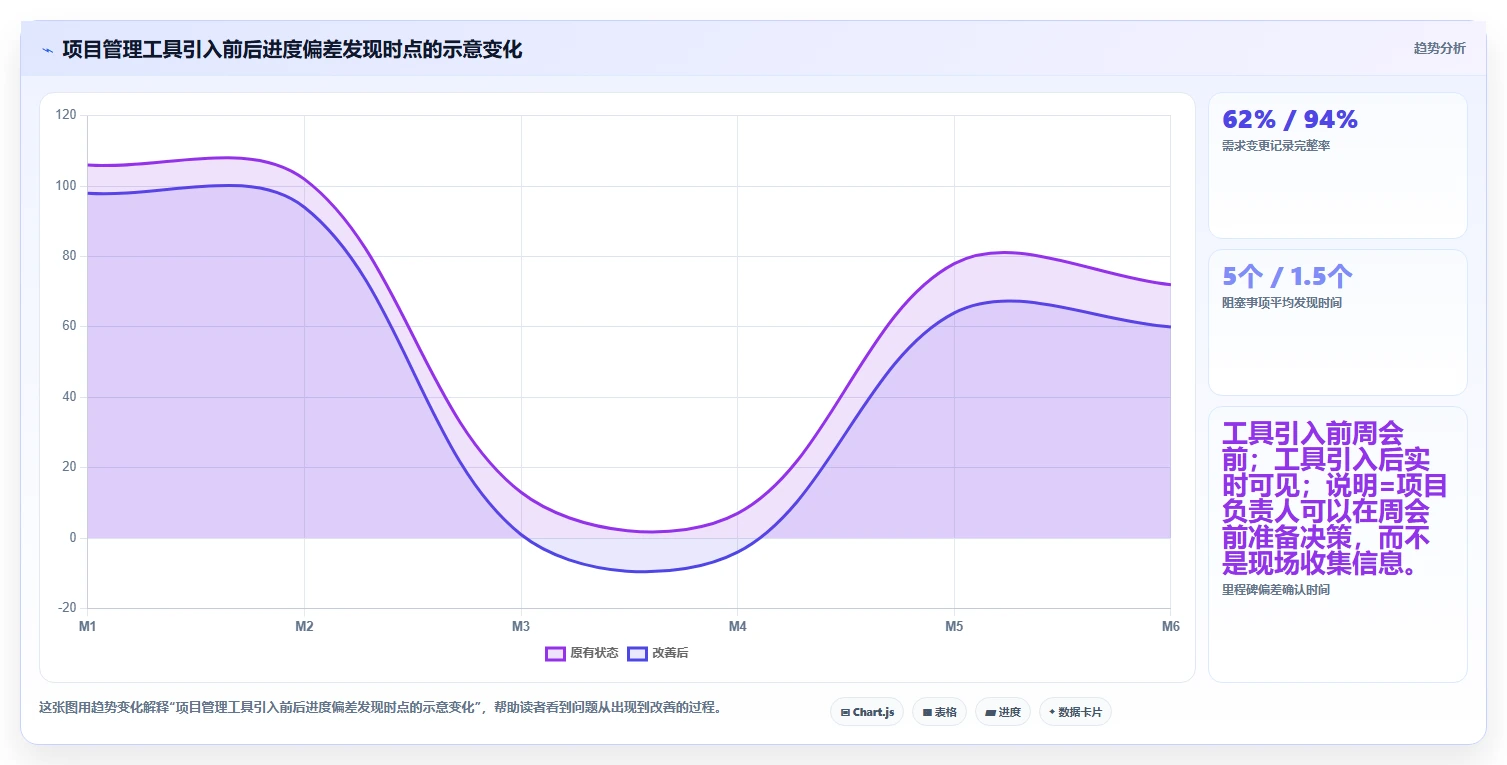Click the chart title heading
This screenshot has height=765, width=1507.
coord(292,49)
